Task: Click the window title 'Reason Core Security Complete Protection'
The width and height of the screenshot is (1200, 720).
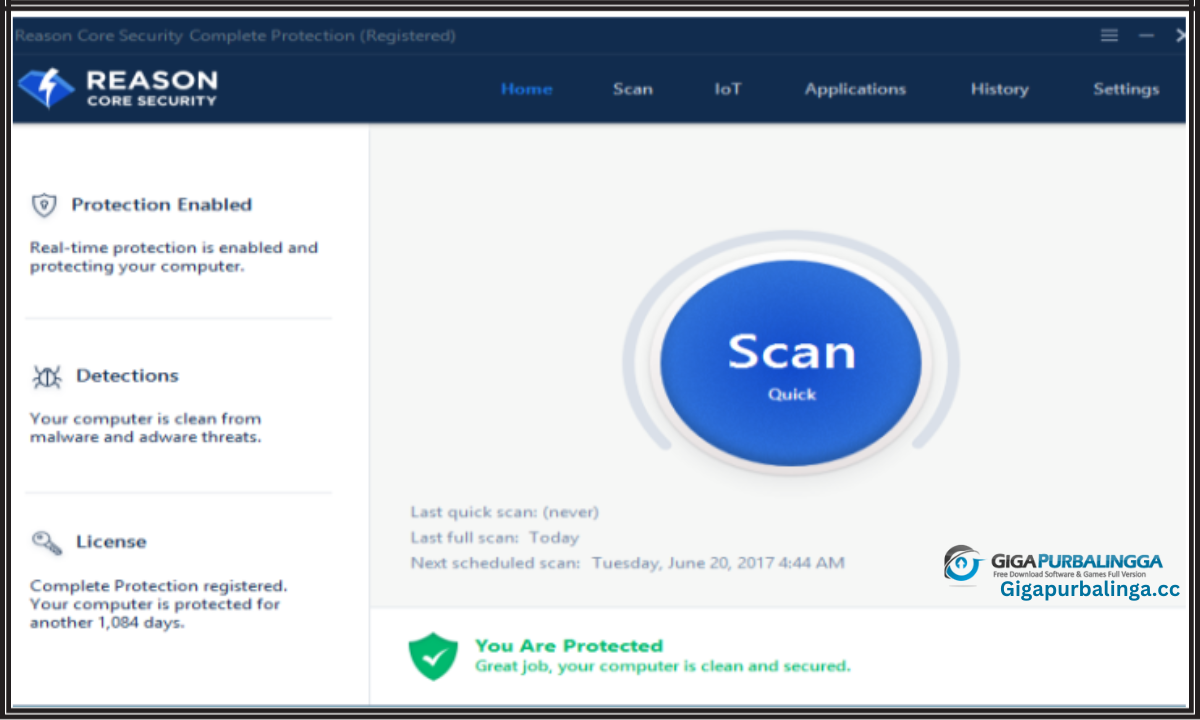Action: pyautogui.click(x=235, y=36)
